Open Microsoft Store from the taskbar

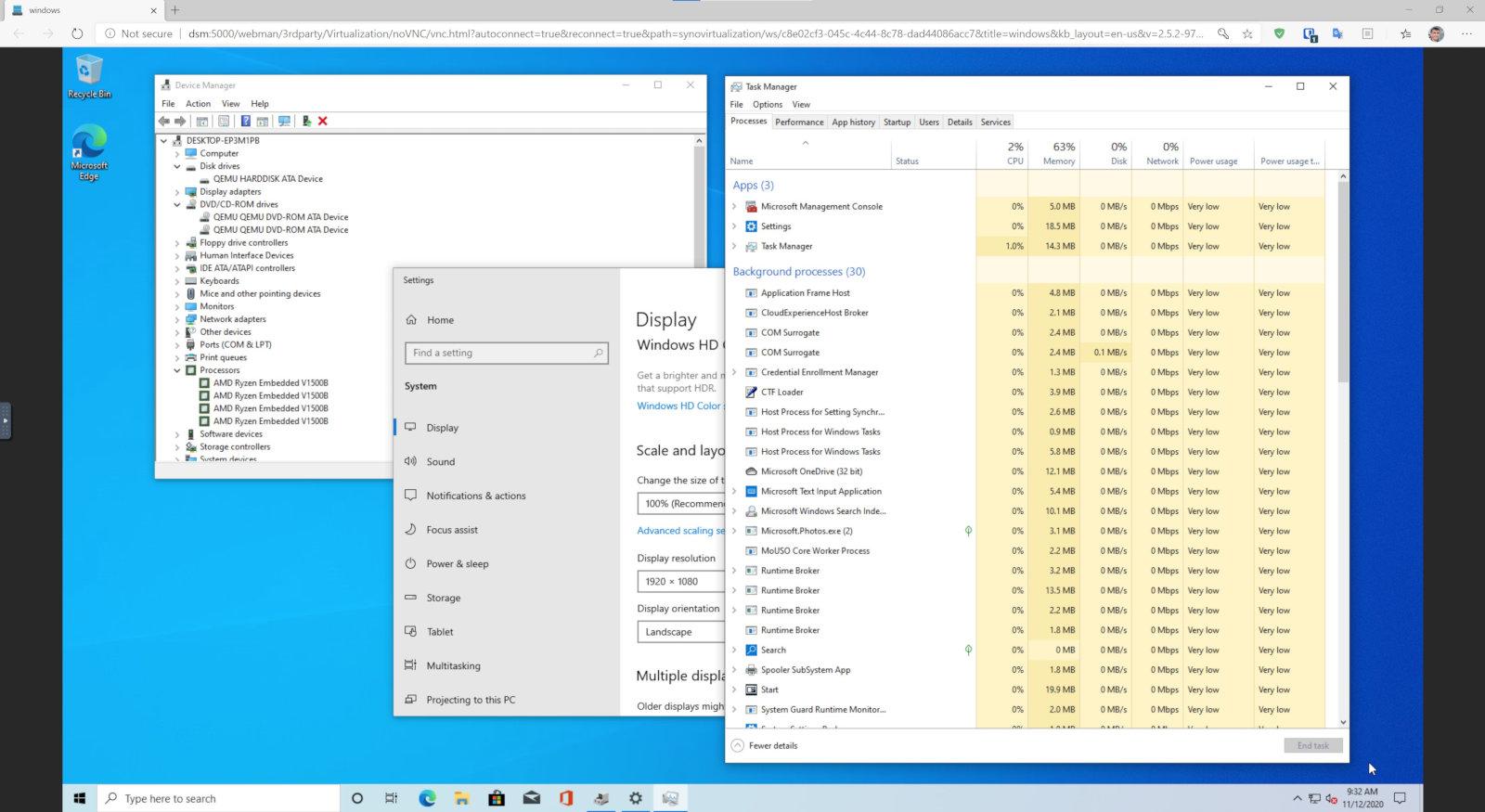(497, 798)
